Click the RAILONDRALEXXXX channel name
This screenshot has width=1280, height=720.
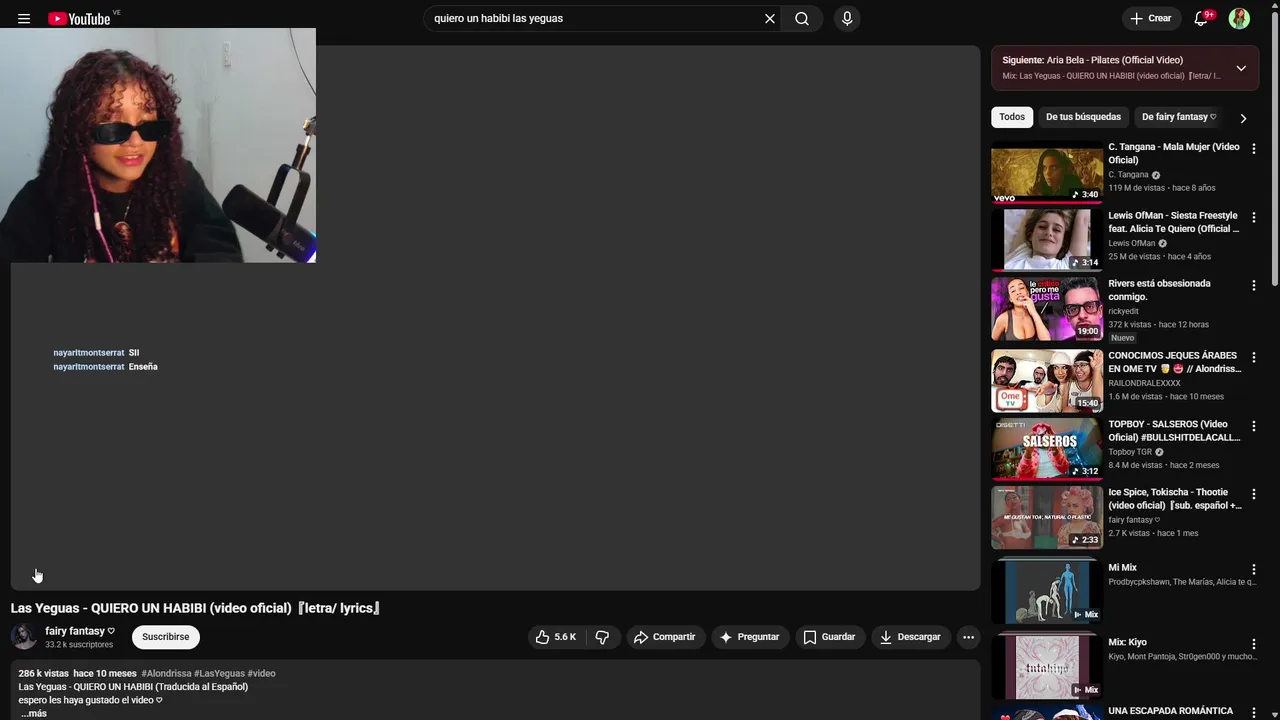click(x=1144, y=383)
